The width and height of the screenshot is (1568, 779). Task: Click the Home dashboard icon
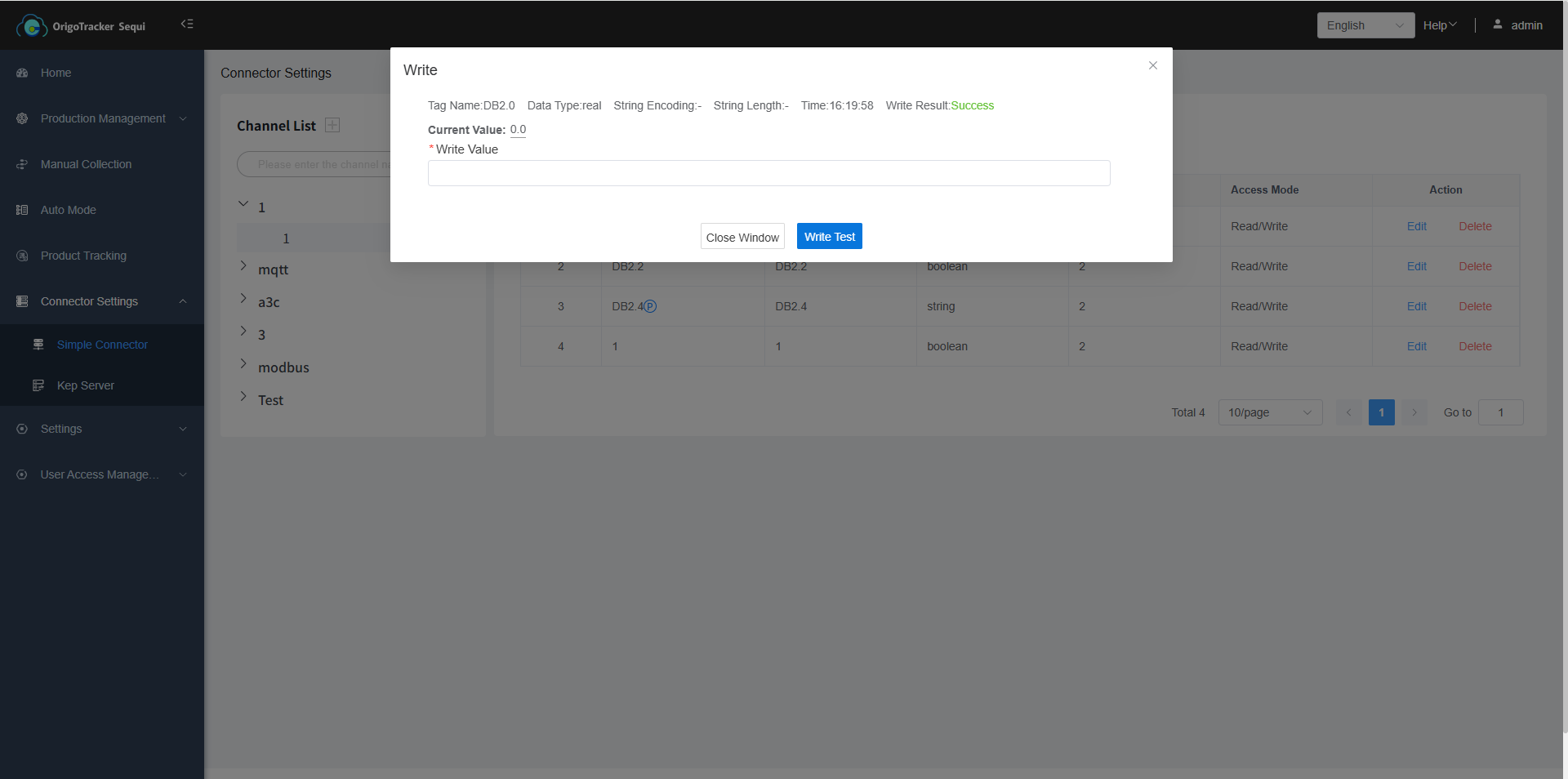coord(22,73)
